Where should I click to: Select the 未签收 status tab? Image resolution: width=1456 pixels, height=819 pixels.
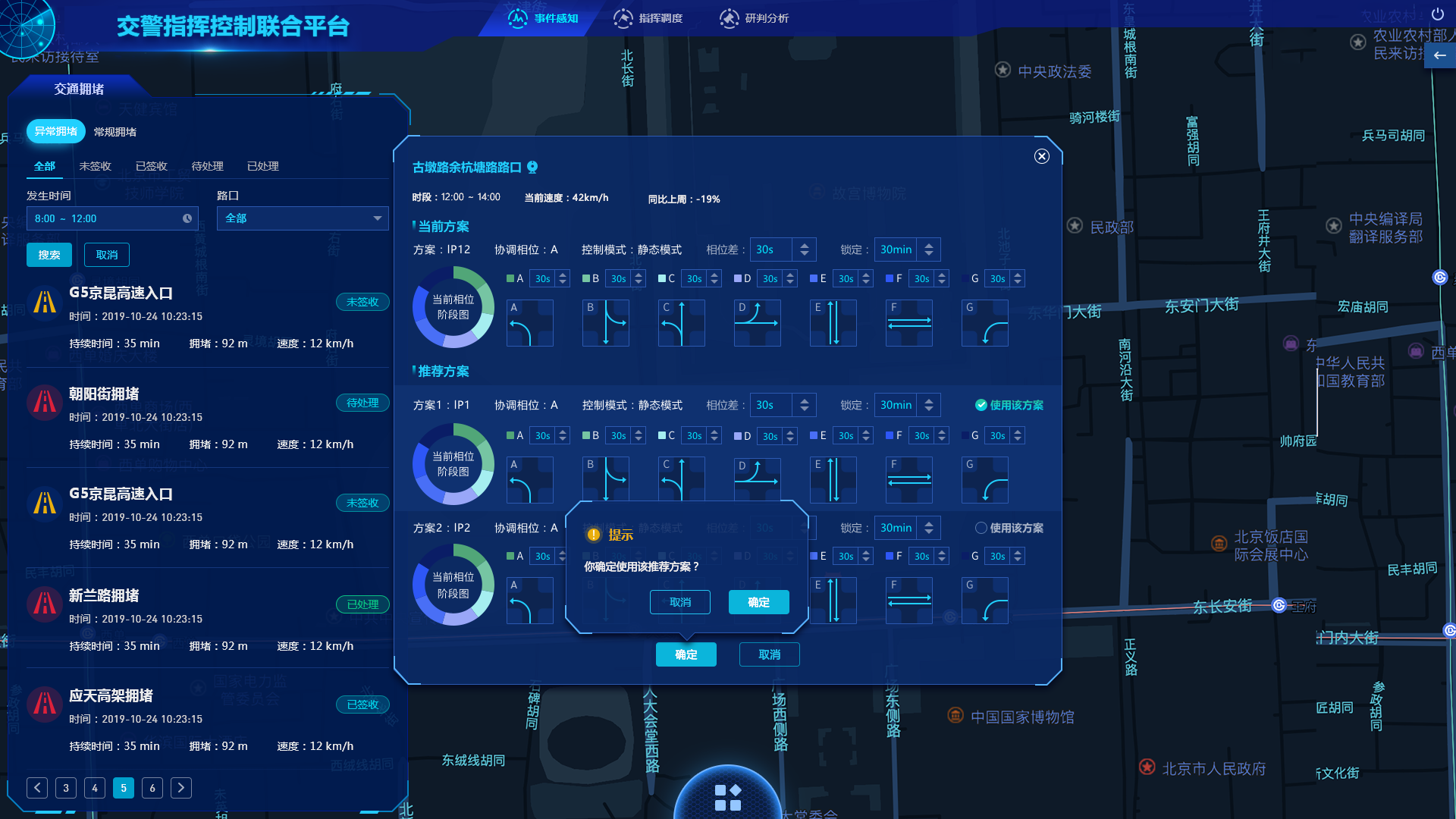96,166
